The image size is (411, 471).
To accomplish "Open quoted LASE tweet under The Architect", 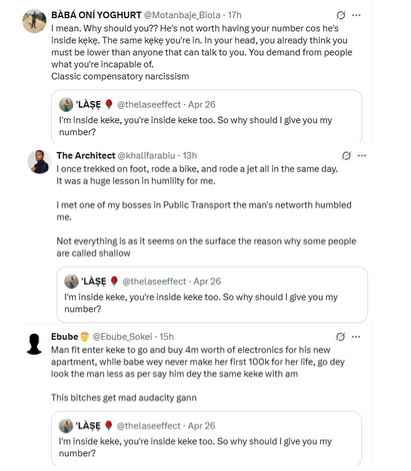I will click(212, 294).
